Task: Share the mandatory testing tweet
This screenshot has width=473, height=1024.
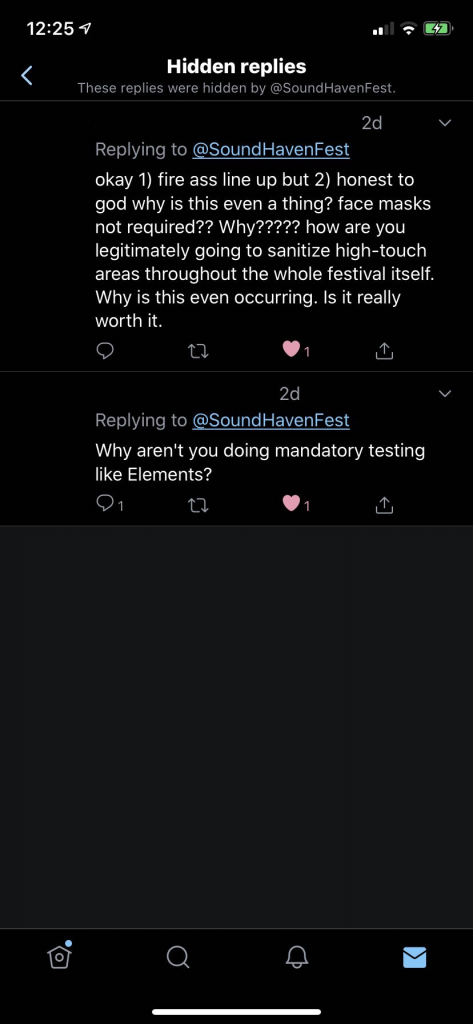Action: click(x=385, y=504)
